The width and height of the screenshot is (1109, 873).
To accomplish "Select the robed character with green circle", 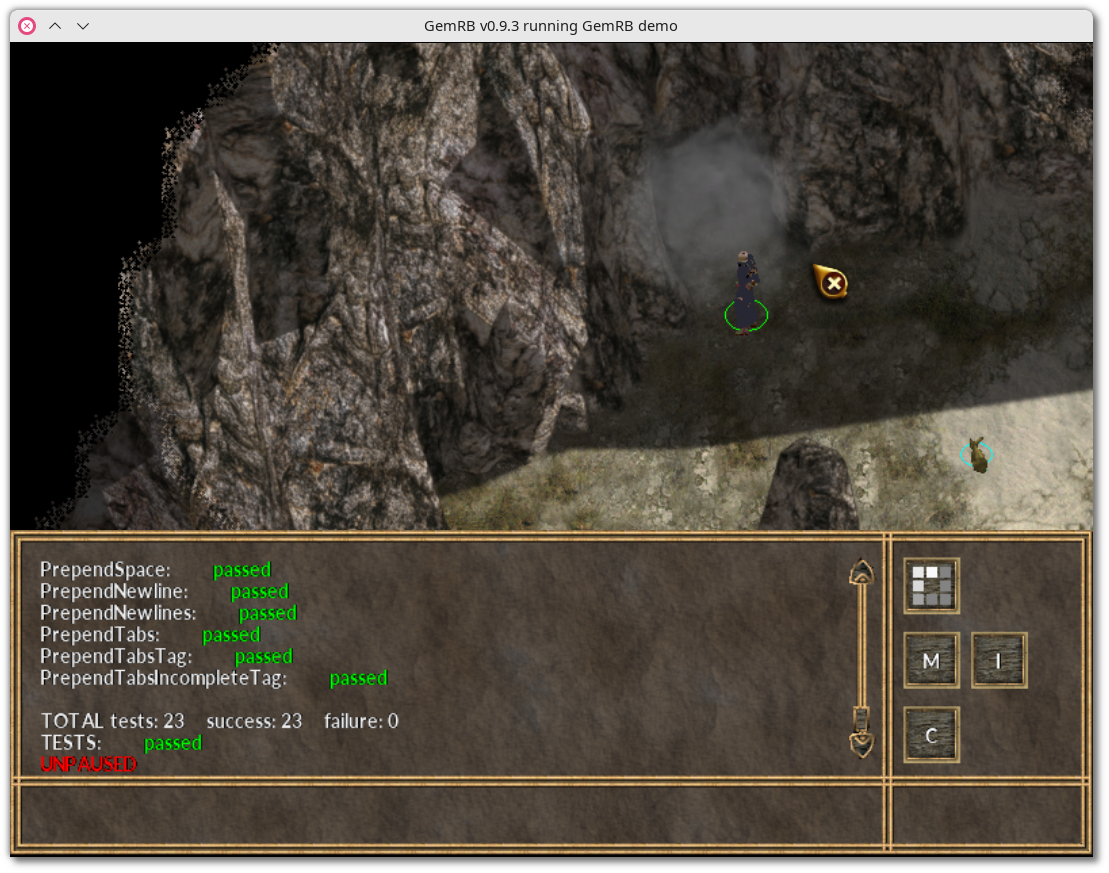I will click(746, 290).
